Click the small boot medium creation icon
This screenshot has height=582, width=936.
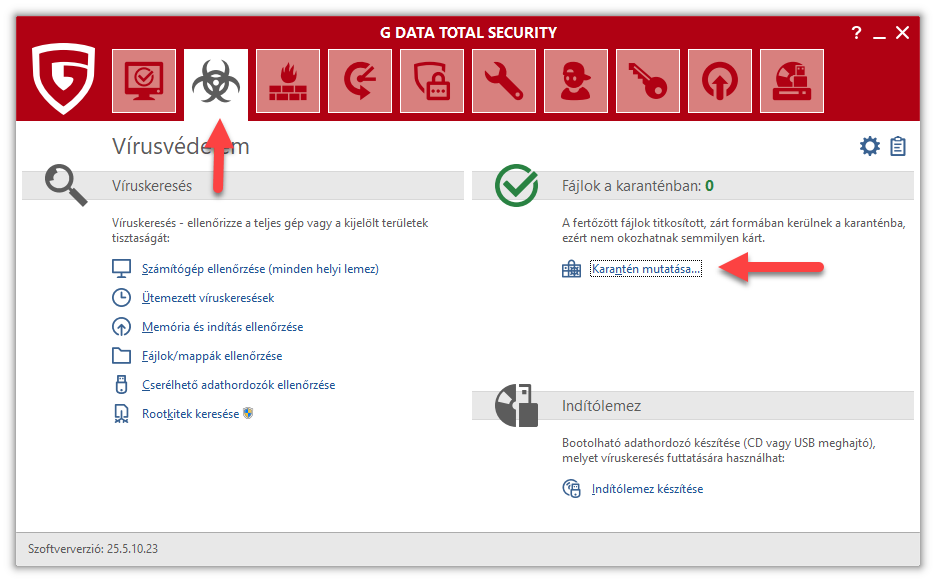pyautogui.click(x=571, y=489)
